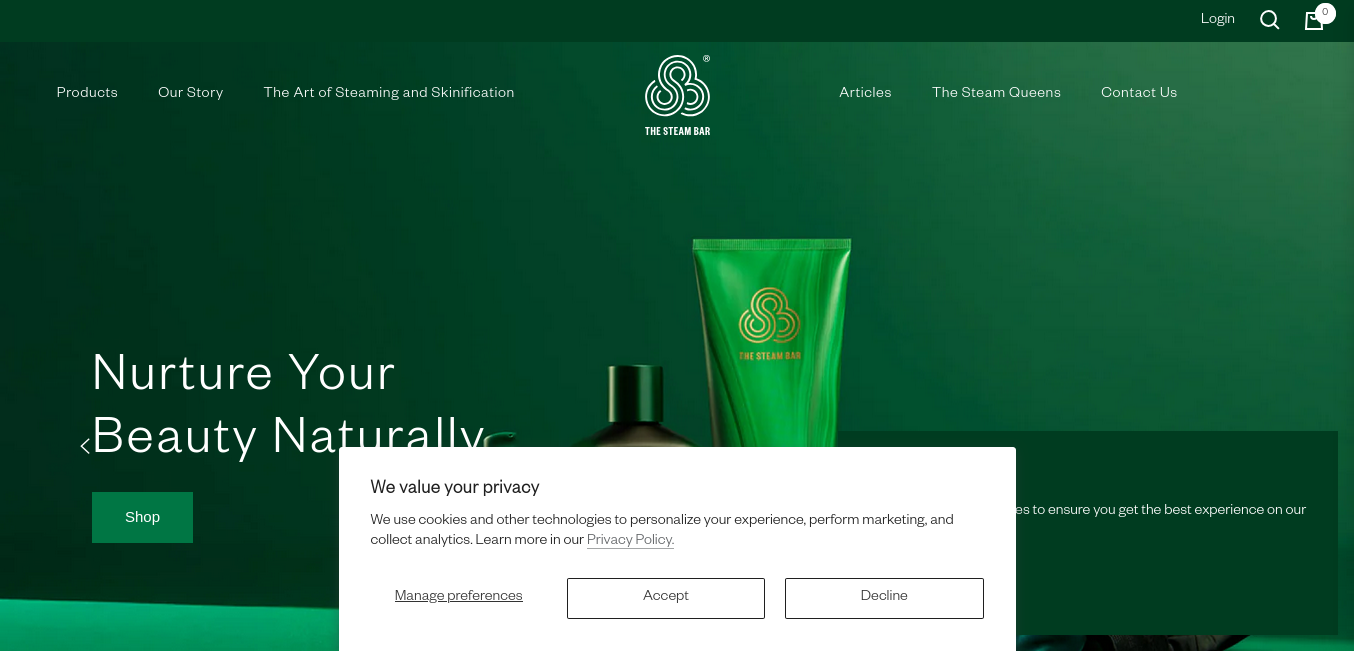This screenshot has width=1366, height=651.
Task: Open the Our Story menu item
Action: tap(190, 92)
